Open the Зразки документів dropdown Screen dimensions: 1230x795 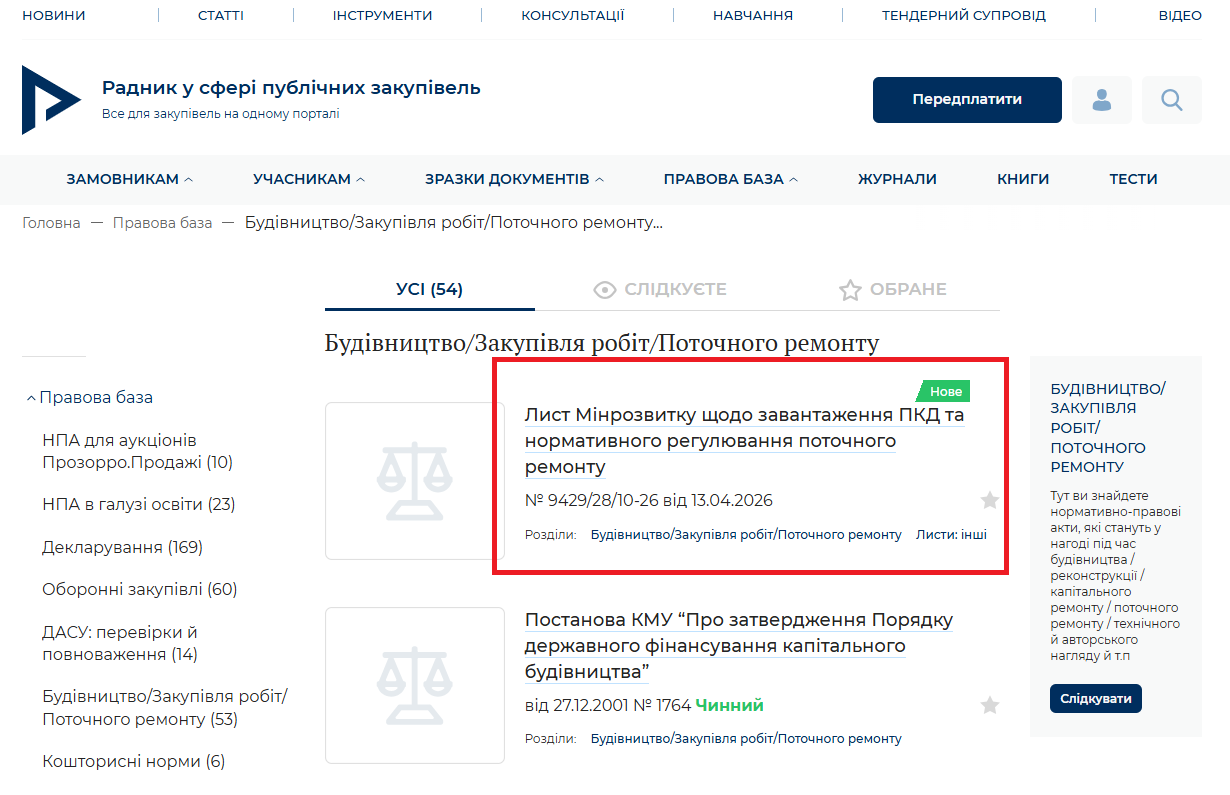(x=514, y=179)
